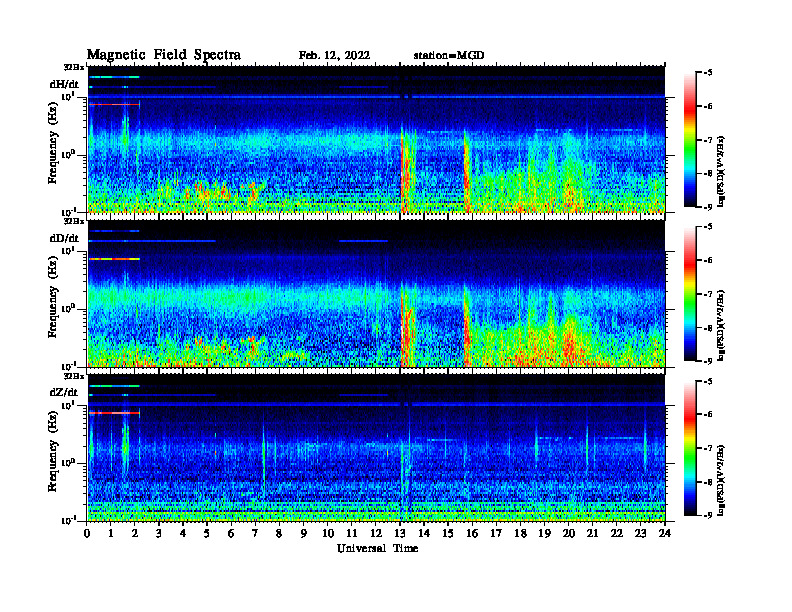Click log PSD units label beside dH/dt colorbar
The width and height of the screenshot is (792, 612).
722,171
